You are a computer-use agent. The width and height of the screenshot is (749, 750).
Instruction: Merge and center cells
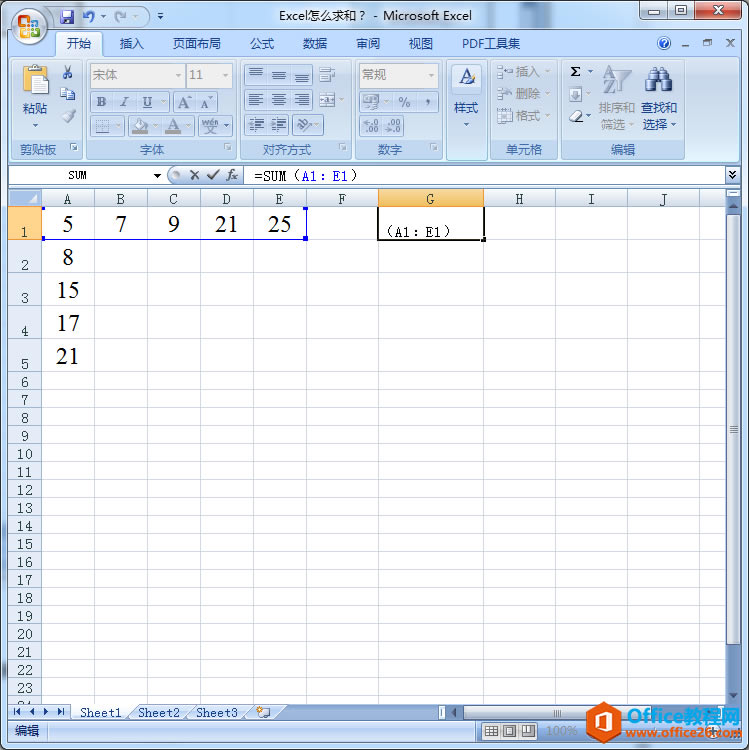pos(328,100)
